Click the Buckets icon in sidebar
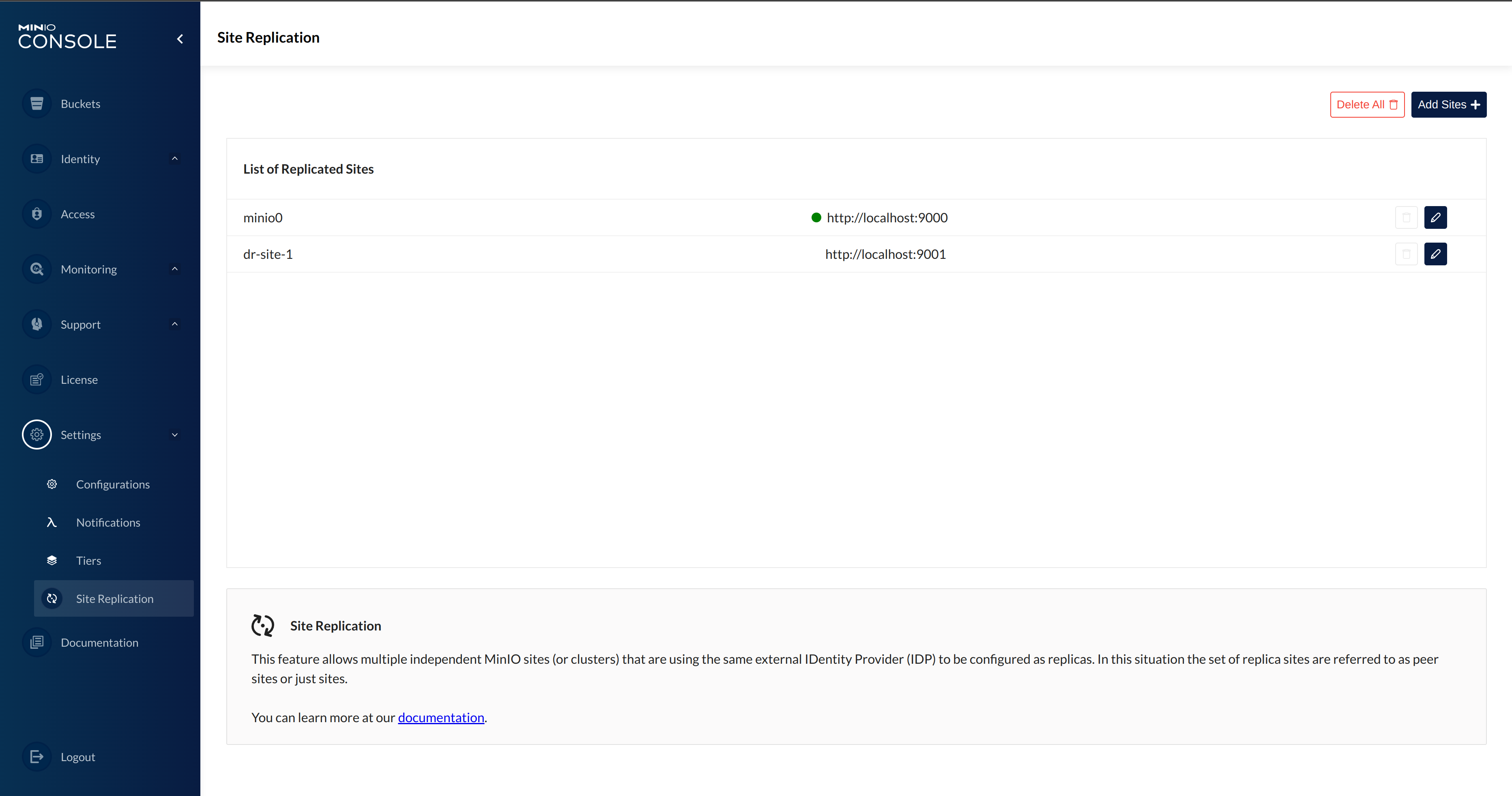Viewport: 1512px width, 796px height. [x=37, y=104]
